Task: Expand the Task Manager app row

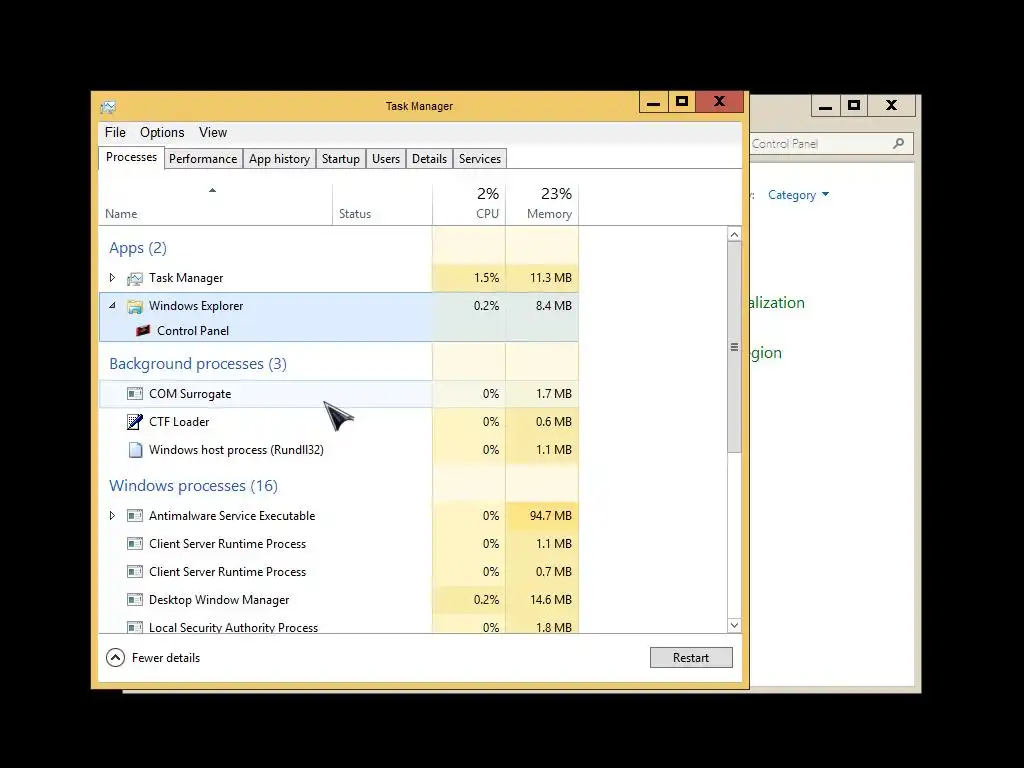Action: click(x=112, y=278)
